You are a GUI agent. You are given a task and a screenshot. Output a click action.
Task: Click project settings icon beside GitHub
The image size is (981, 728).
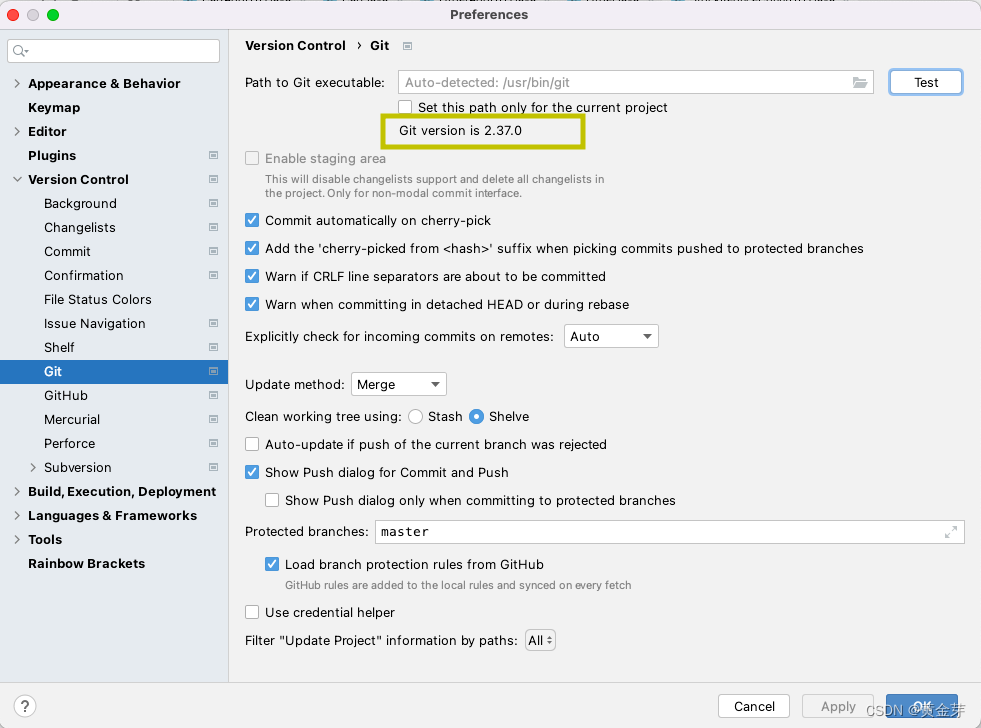point(213,395)
